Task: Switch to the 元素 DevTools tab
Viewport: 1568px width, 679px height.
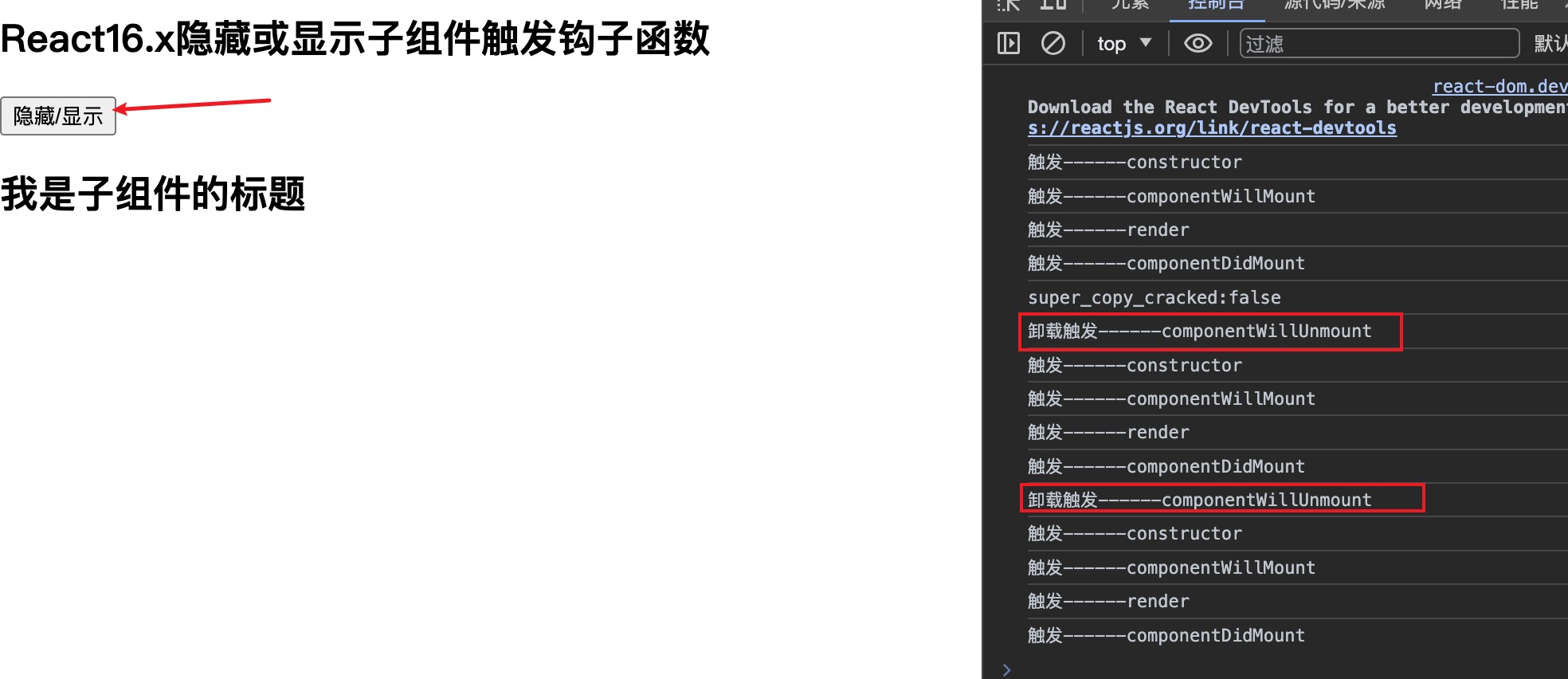Action: point(1130,5)
